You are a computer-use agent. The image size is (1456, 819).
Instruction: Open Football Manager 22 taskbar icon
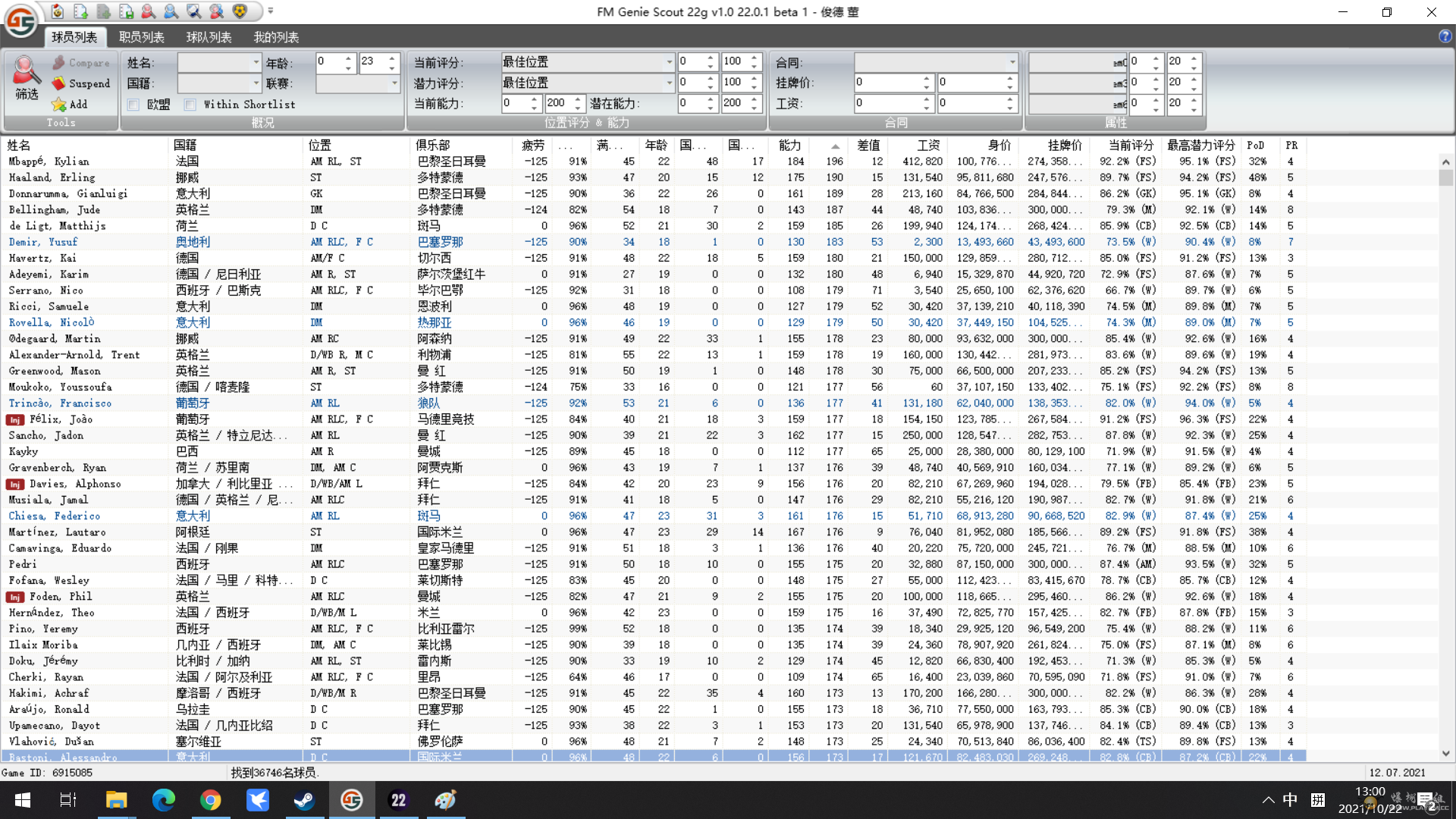(x=399, y=800)
